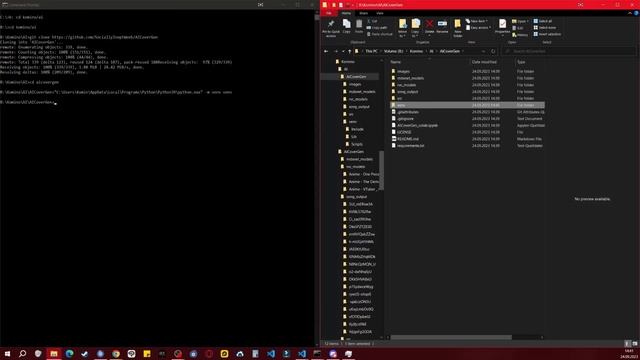The image size is (640, 360).
Task: Select the venv folder in file list
Action: (467, 105)
